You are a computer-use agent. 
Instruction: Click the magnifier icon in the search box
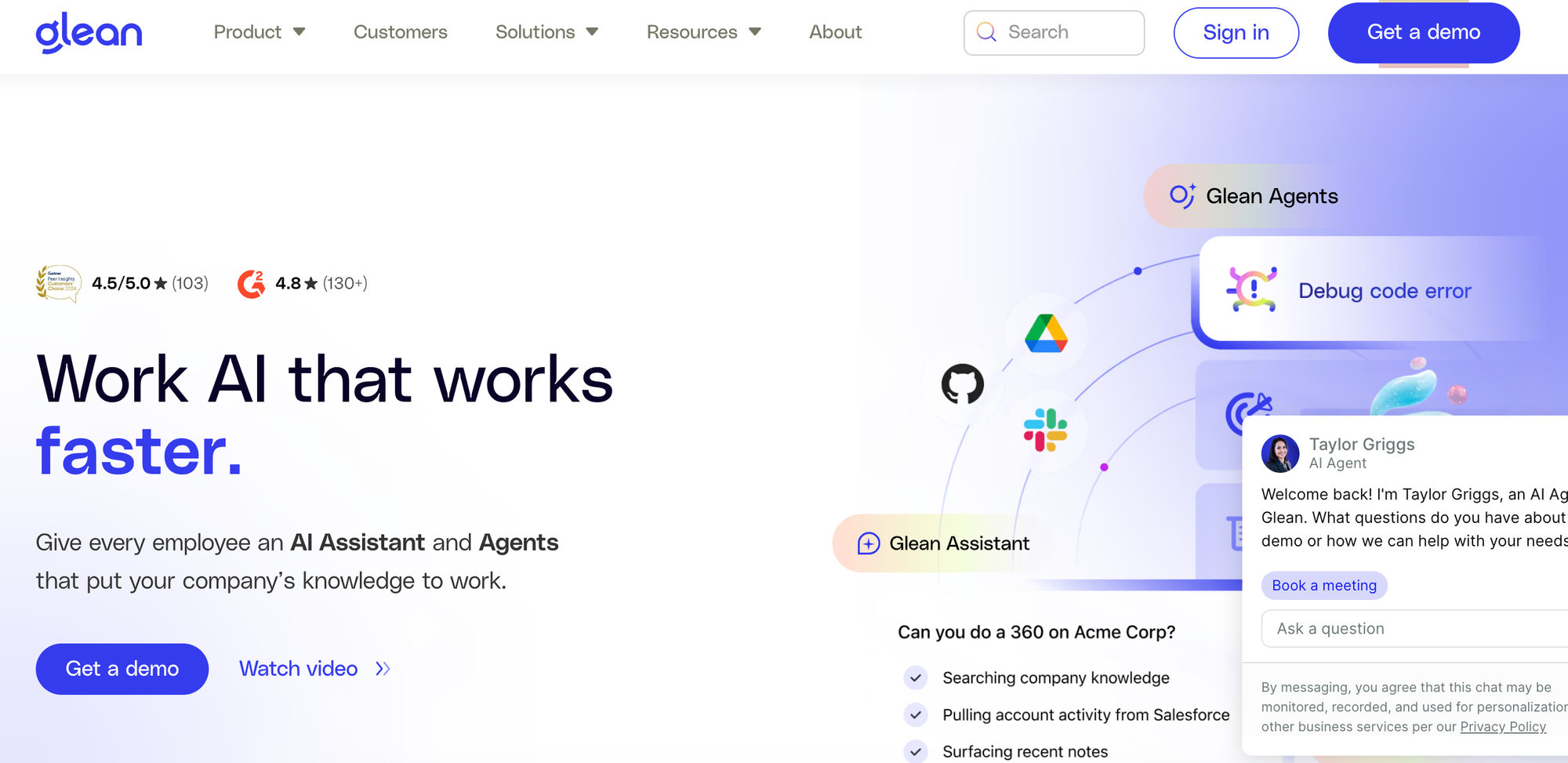tap(986, 32)
